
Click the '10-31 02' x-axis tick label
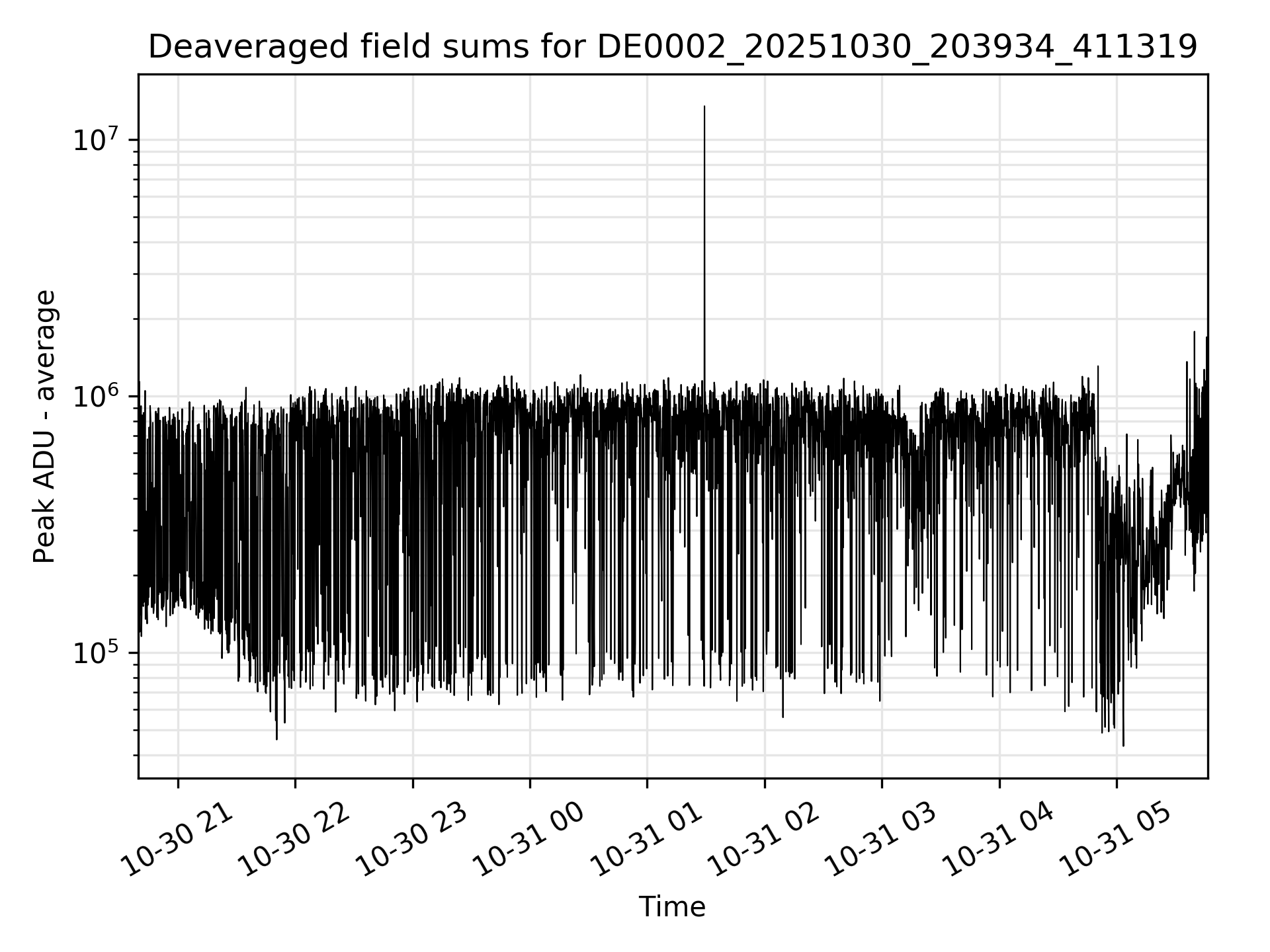click(x=764, y=840)
